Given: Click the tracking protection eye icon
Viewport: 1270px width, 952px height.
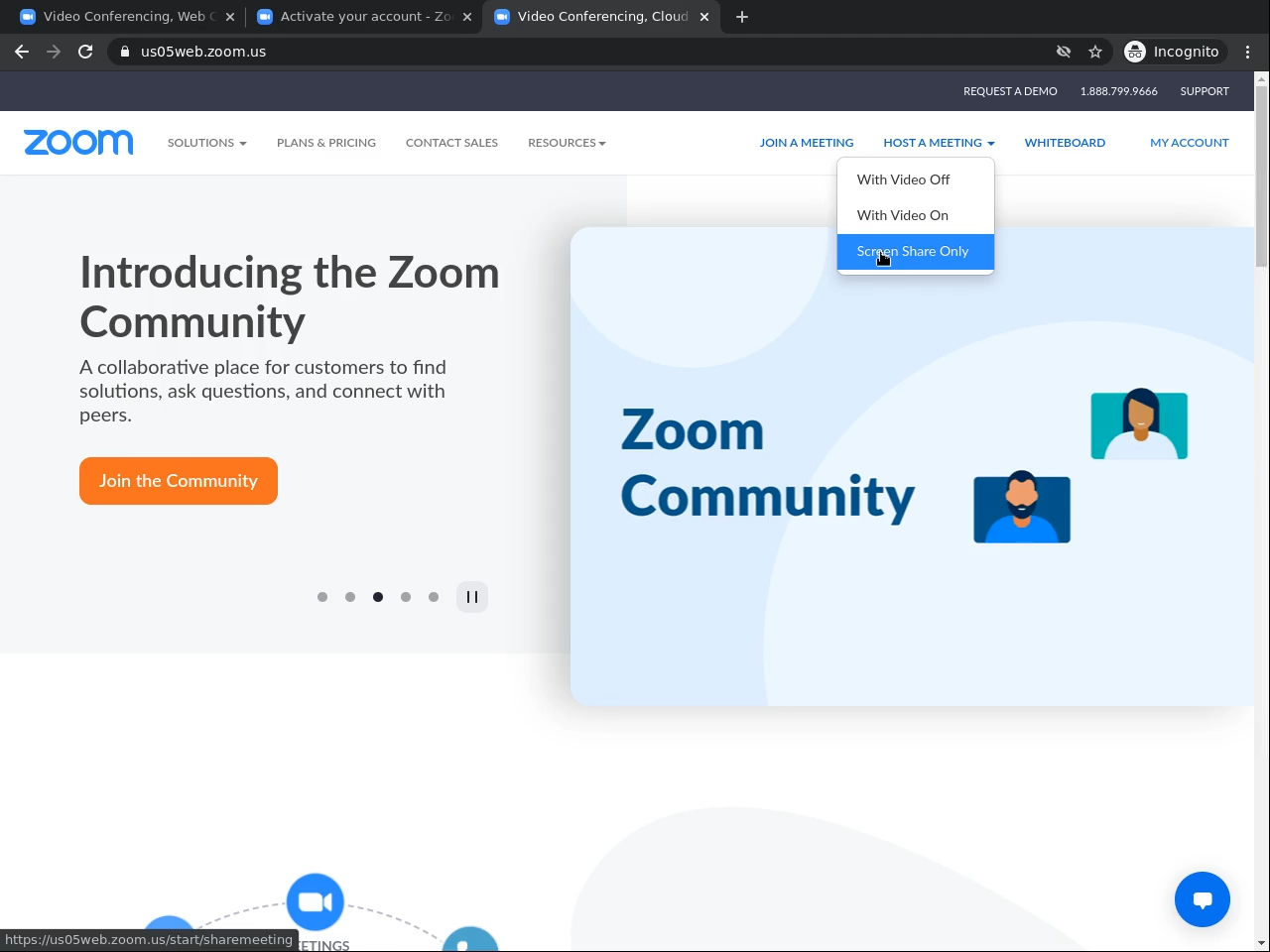Looking at the screenshot, I should click(1064, 52).
